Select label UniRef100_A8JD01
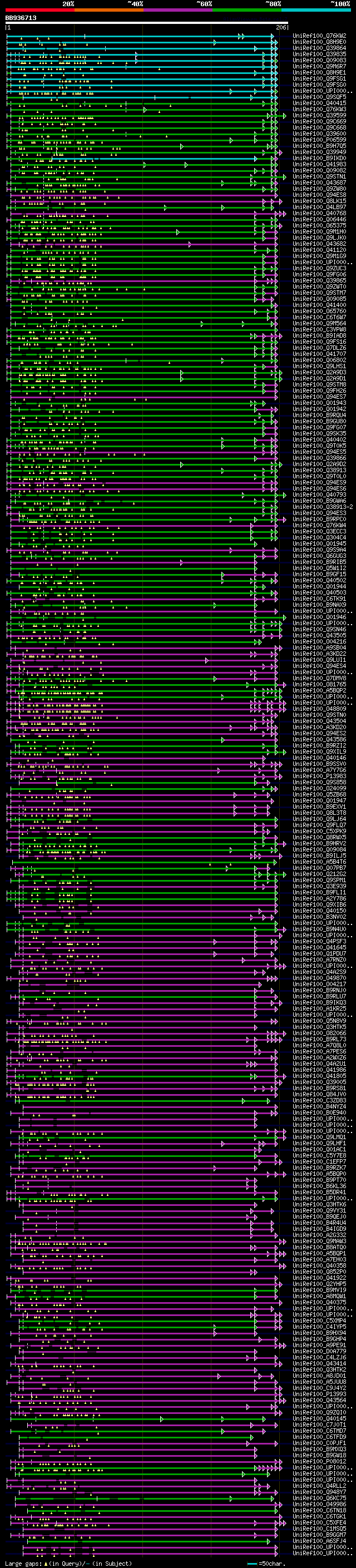 [x=319, y=1376]
